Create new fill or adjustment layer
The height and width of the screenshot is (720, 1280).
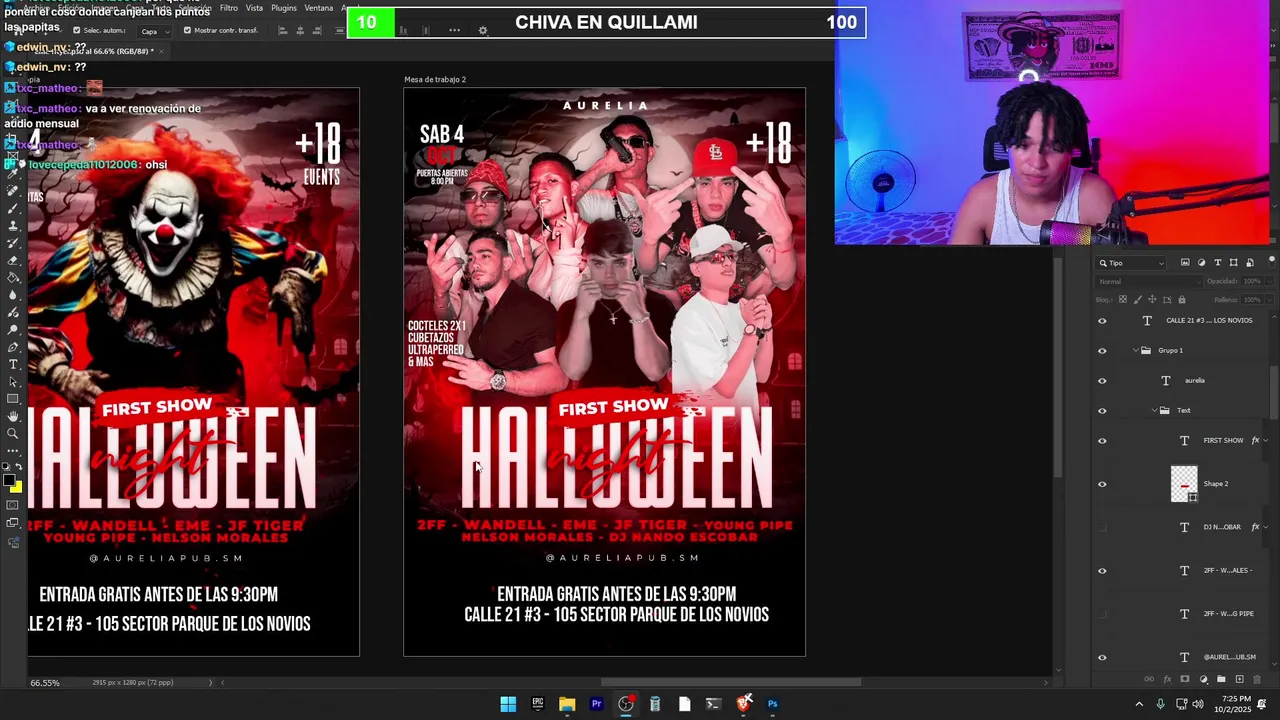[1203, 679]
